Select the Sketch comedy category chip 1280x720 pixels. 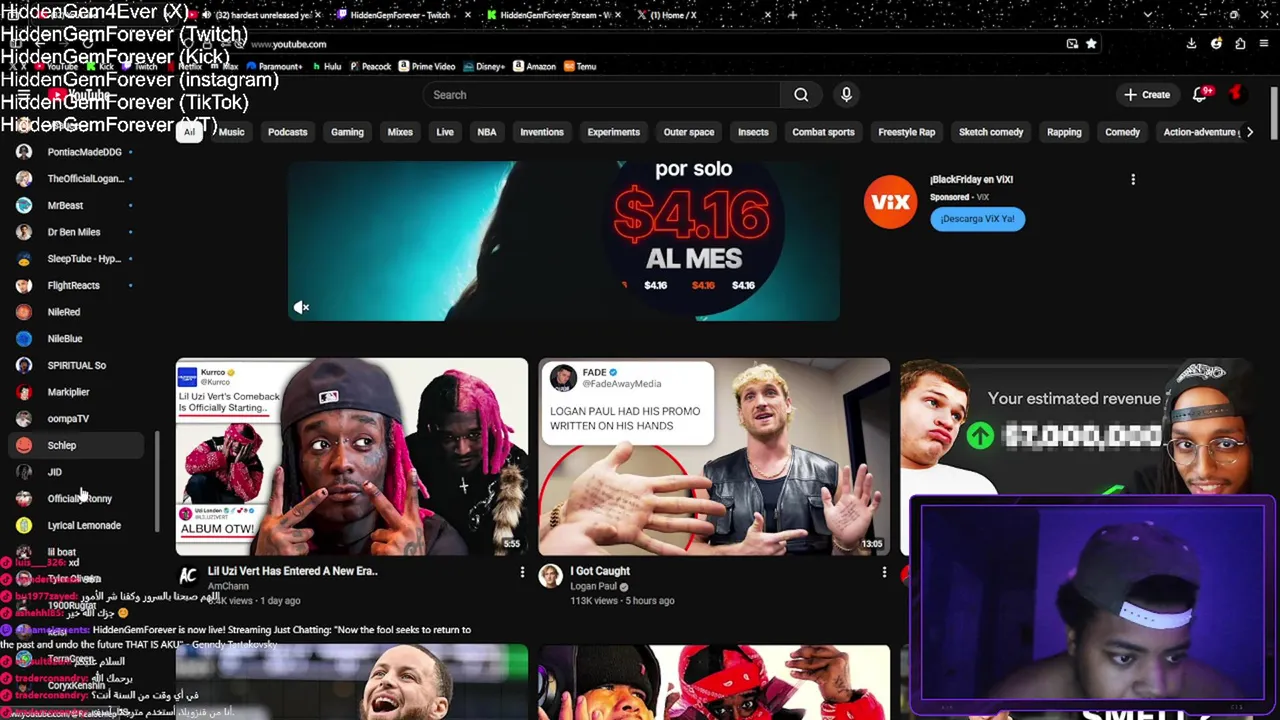[991, 132]
